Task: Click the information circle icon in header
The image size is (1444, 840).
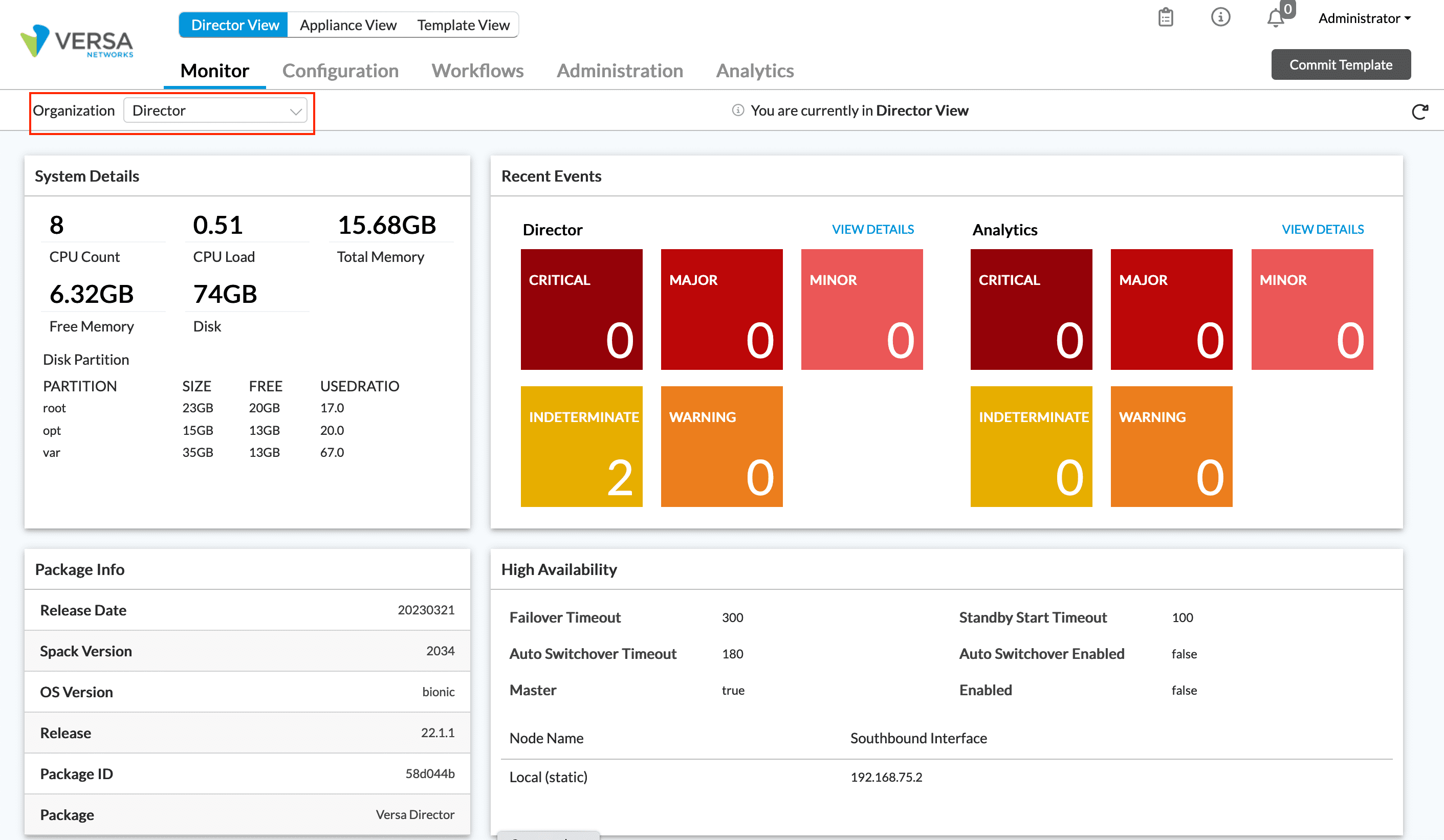Action: pyautogui.click(x=1220, y=17)
